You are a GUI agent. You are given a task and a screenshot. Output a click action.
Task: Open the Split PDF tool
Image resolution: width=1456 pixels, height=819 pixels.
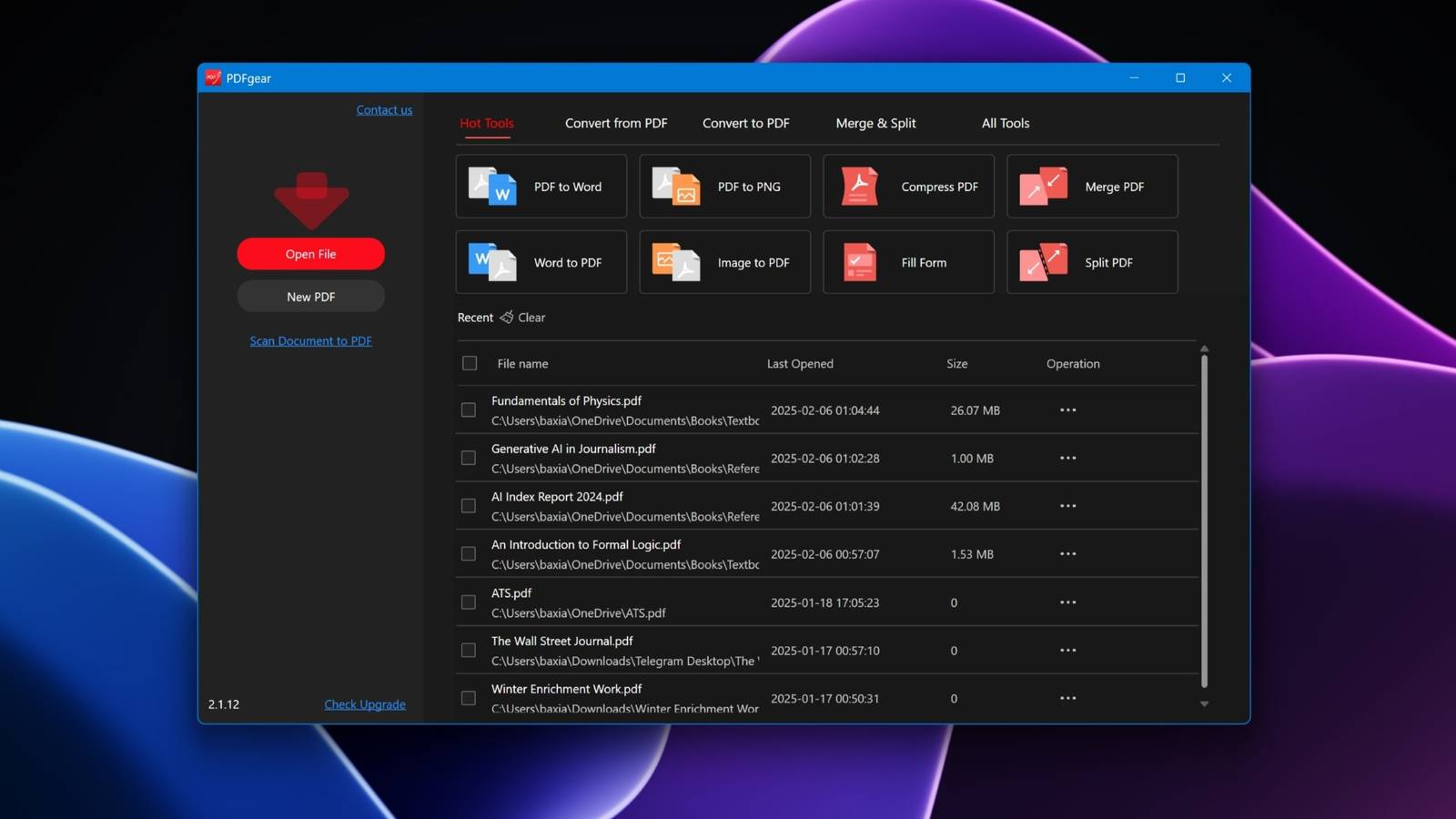(x=1092, y=262)
